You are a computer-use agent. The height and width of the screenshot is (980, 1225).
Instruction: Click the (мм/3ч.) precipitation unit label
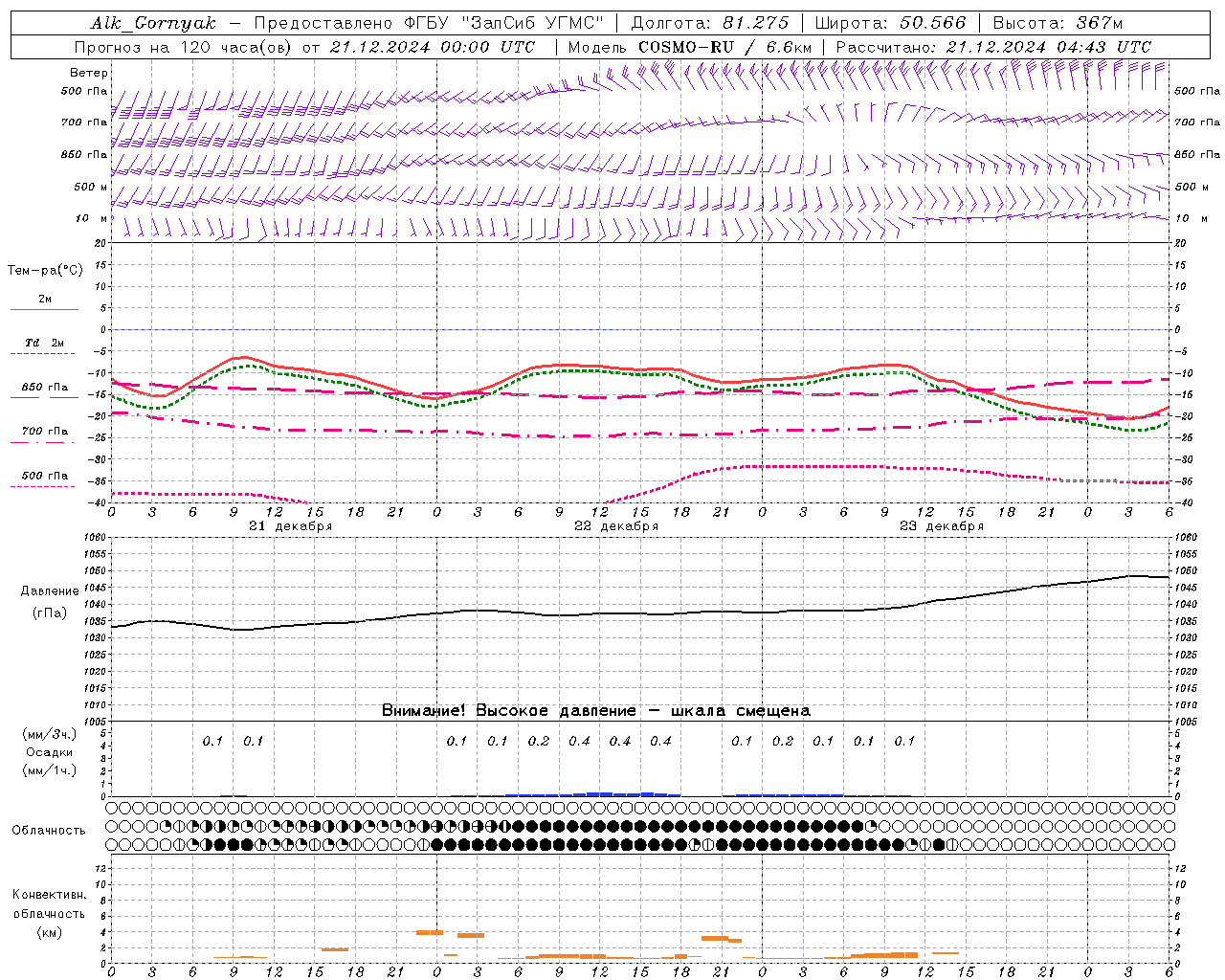point(49,735)
